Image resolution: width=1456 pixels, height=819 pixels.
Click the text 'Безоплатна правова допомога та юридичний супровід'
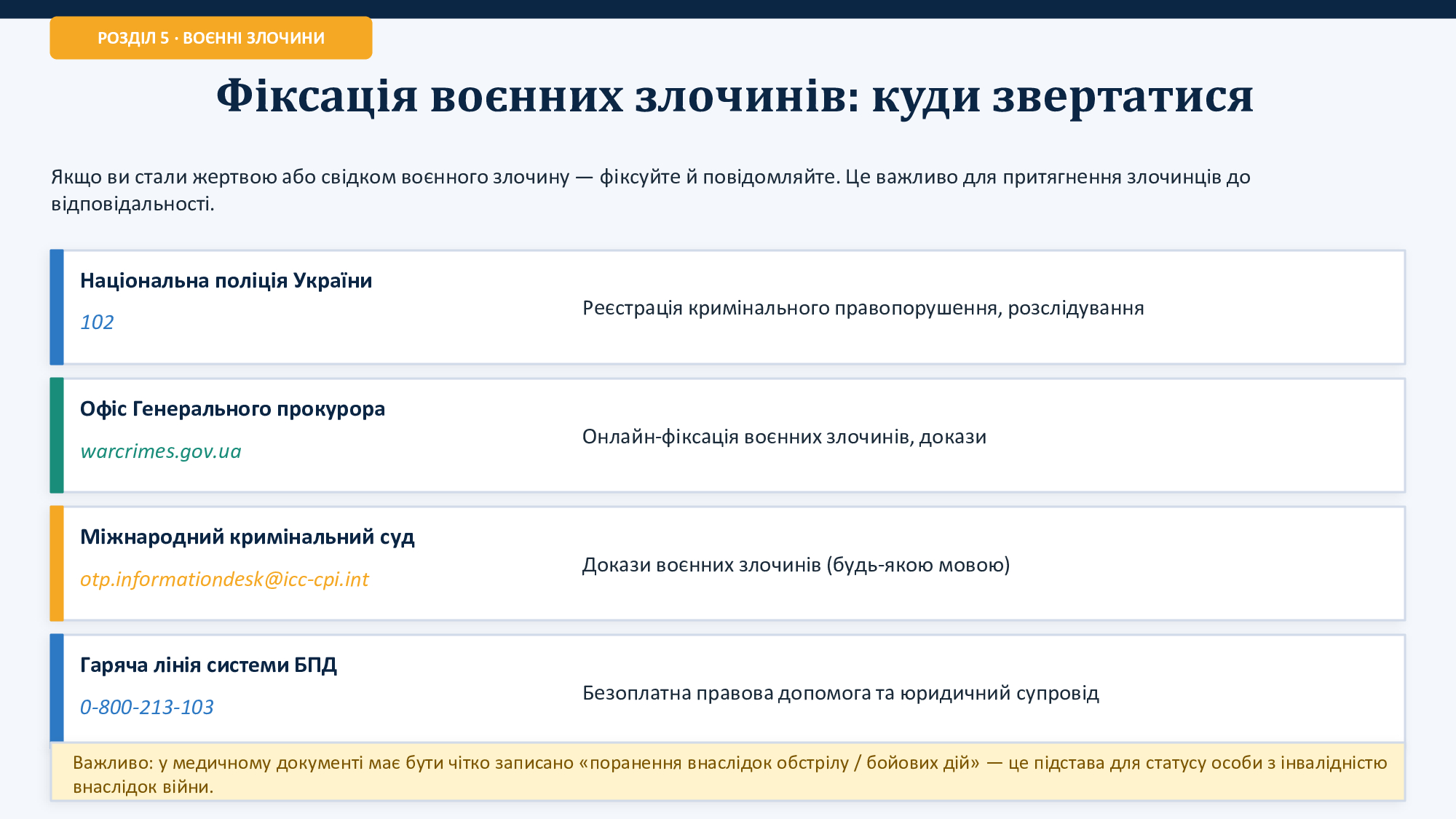tap(840, 693)
